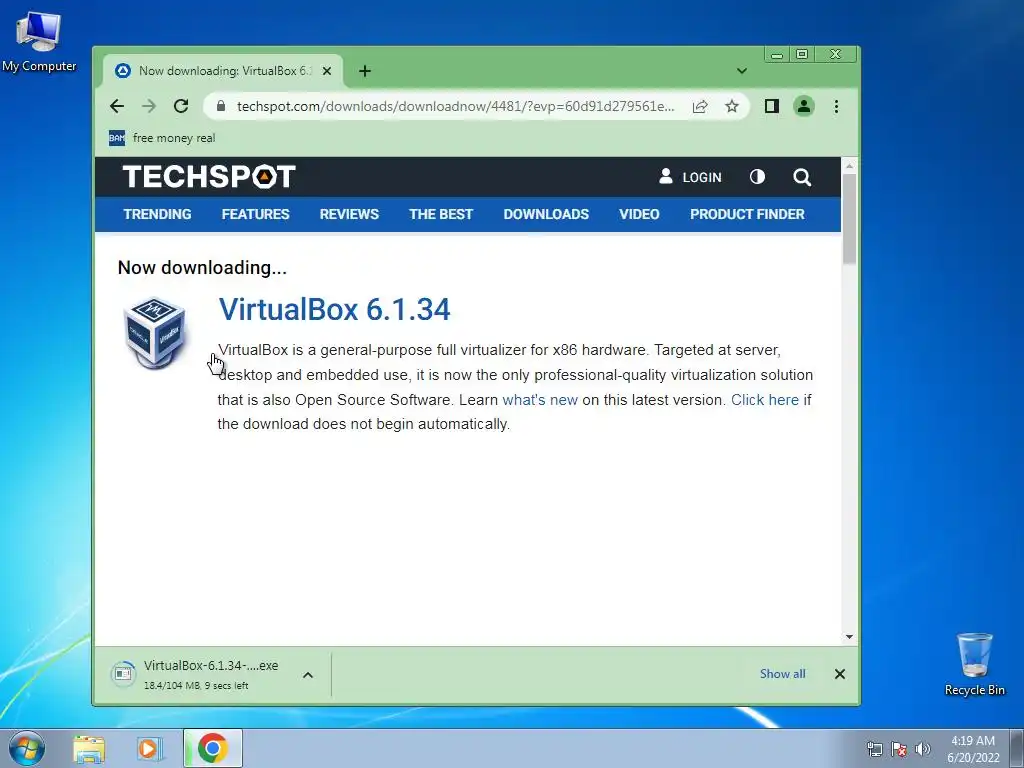Close the downloads bar

pyautogui.click(x=840, y=674)
